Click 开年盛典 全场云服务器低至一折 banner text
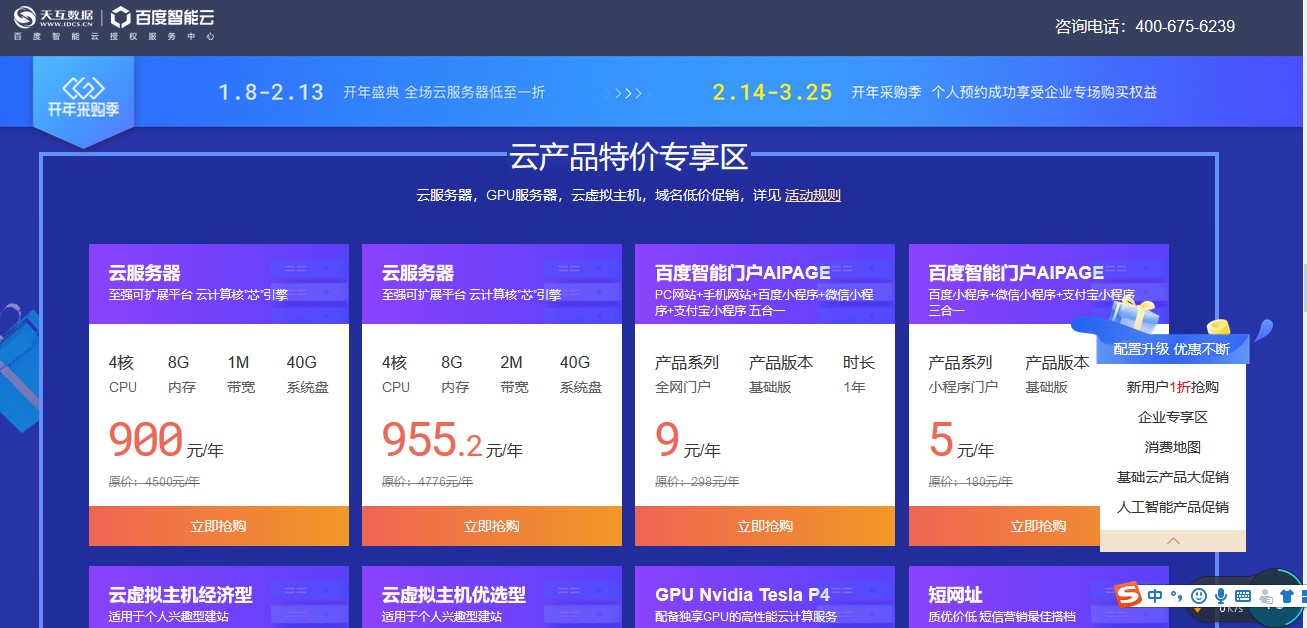 [444, 92]
